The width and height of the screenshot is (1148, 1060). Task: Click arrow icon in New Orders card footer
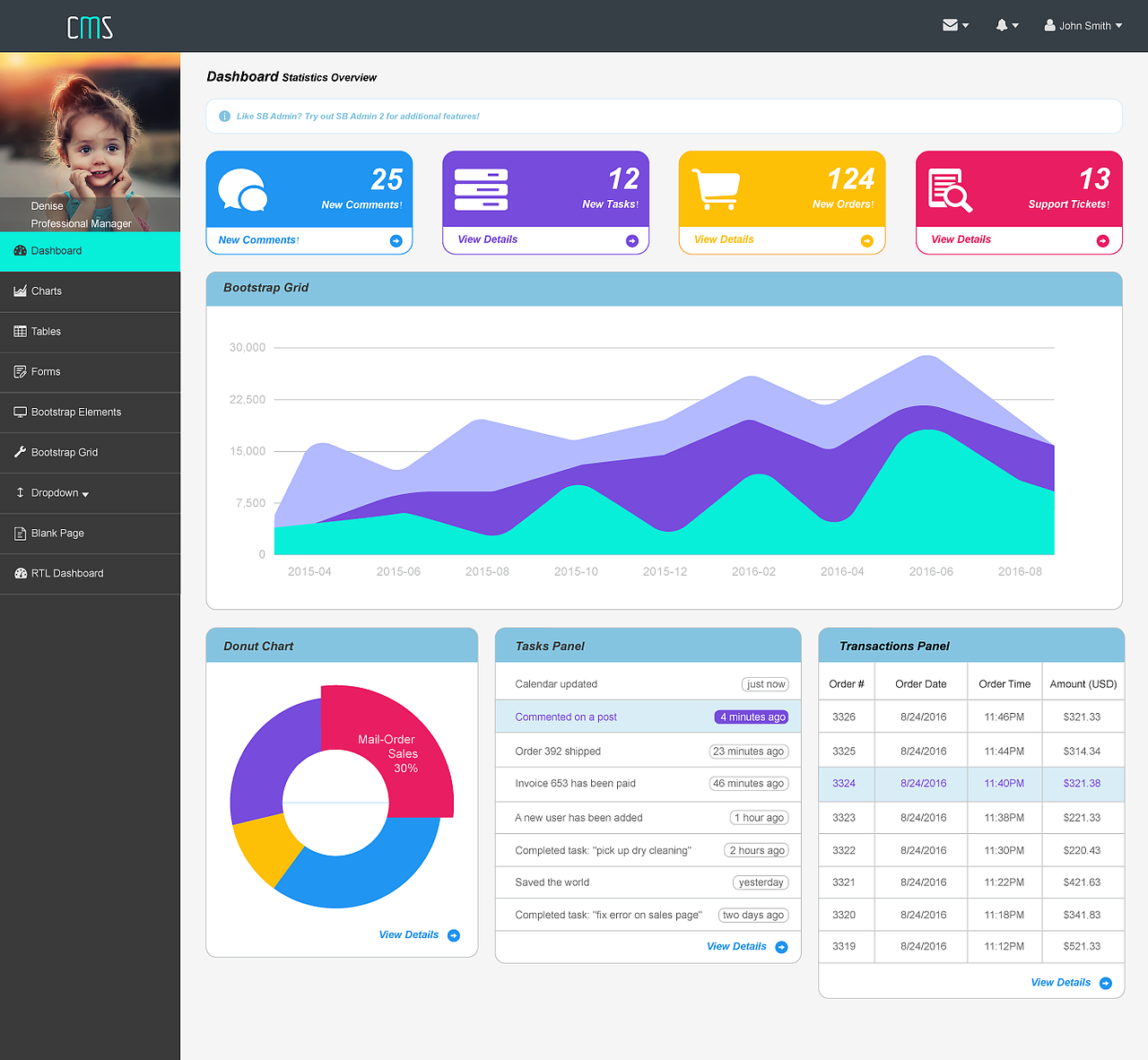[x=867, y=240]
